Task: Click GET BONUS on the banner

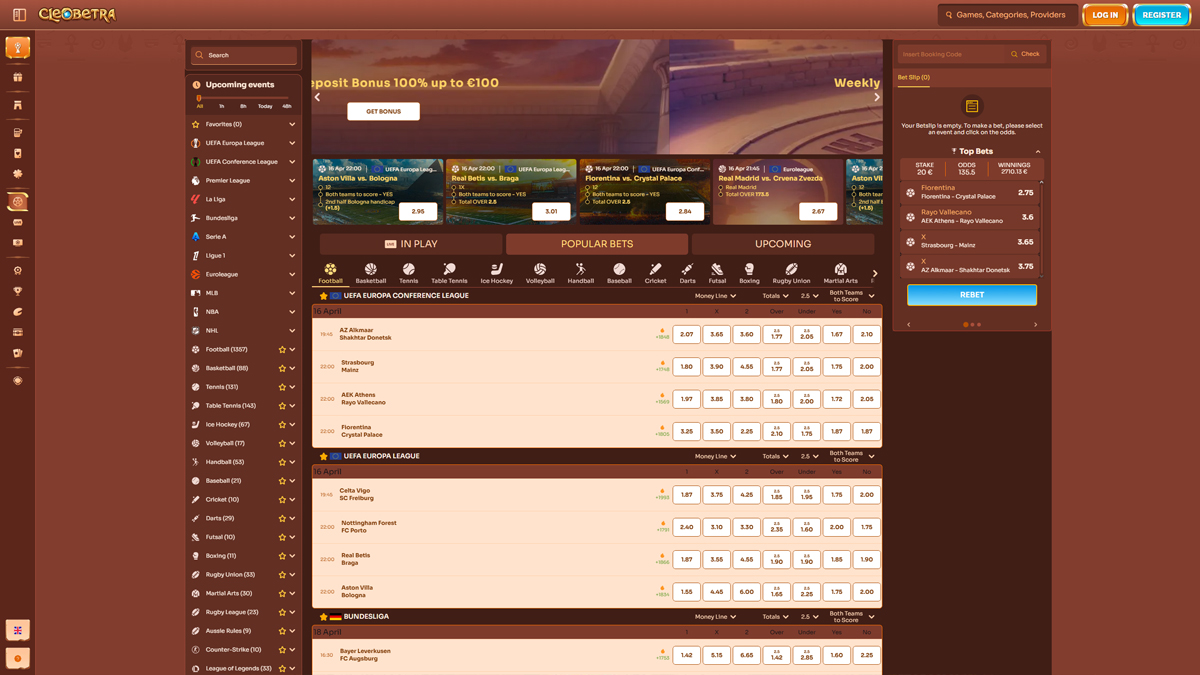Action: click(383, 111)
